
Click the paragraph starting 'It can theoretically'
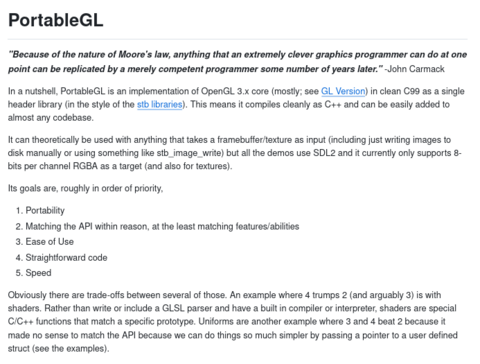coord(235,153)
